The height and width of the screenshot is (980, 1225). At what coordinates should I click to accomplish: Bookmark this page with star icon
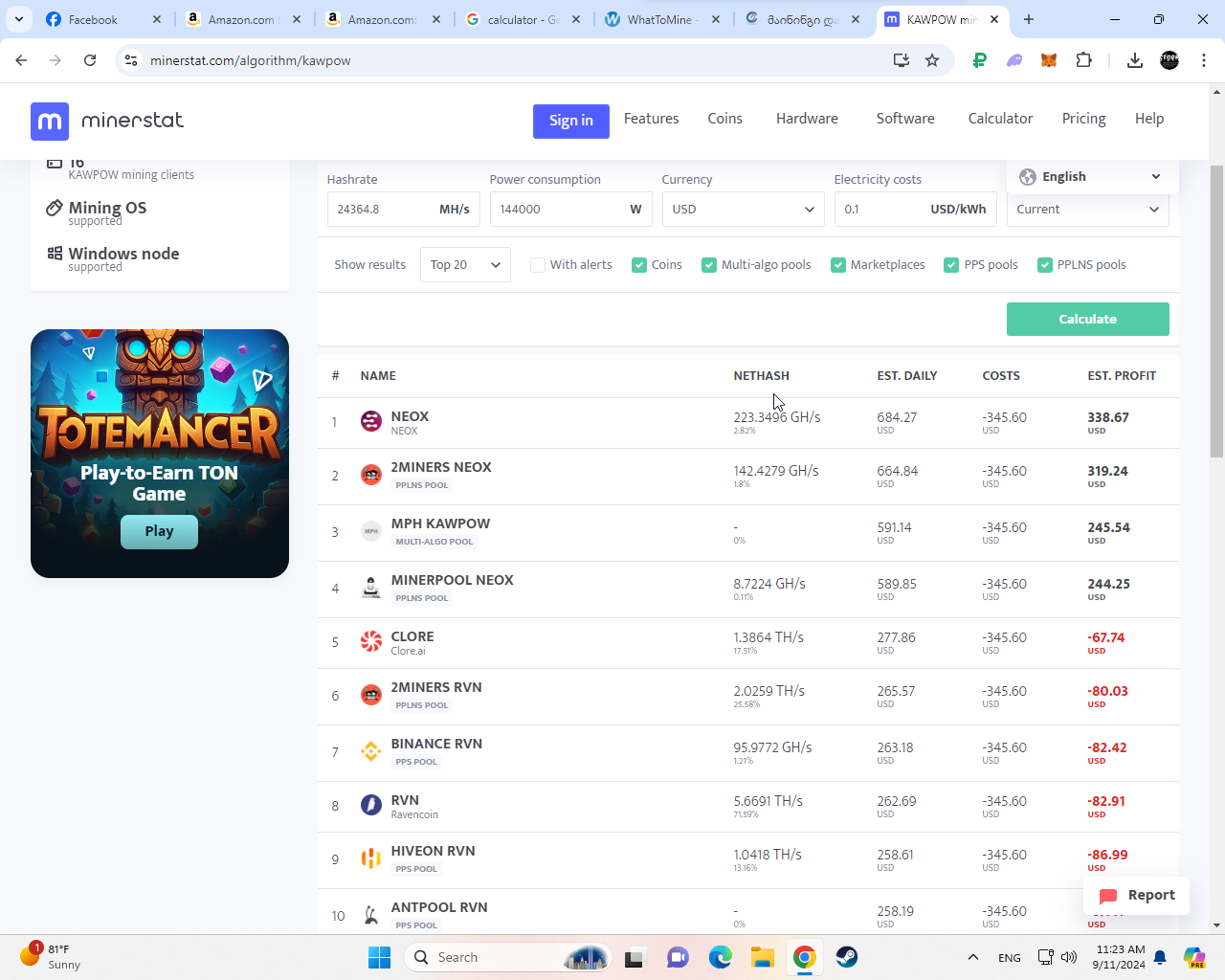click(x=932, y=60)
